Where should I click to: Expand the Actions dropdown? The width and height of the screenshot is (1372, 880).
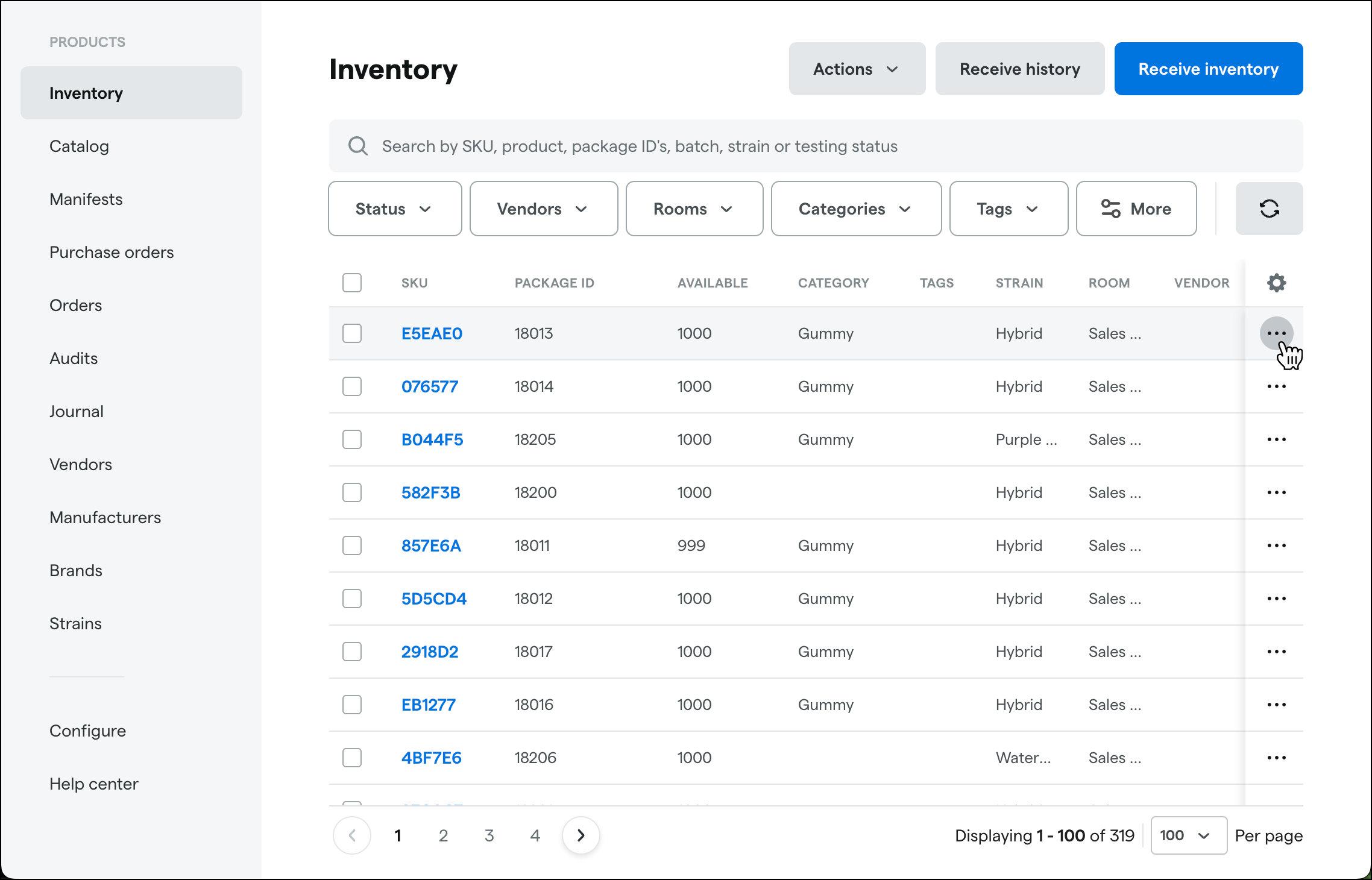(x=857, y=69)
